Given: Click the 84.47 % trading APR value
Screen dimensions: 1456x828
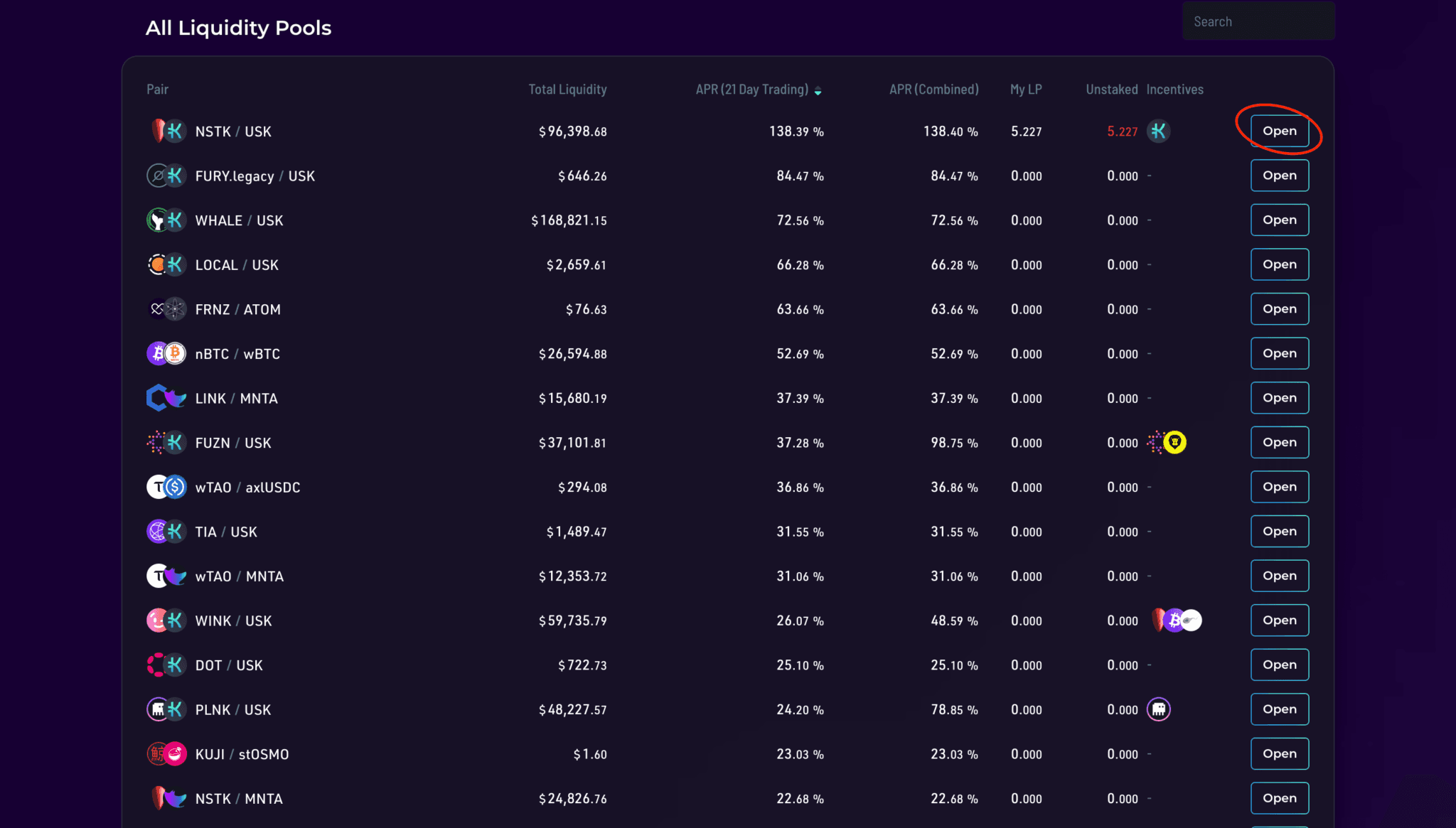Looking at the screenshot, I should [x=800, y=176].
